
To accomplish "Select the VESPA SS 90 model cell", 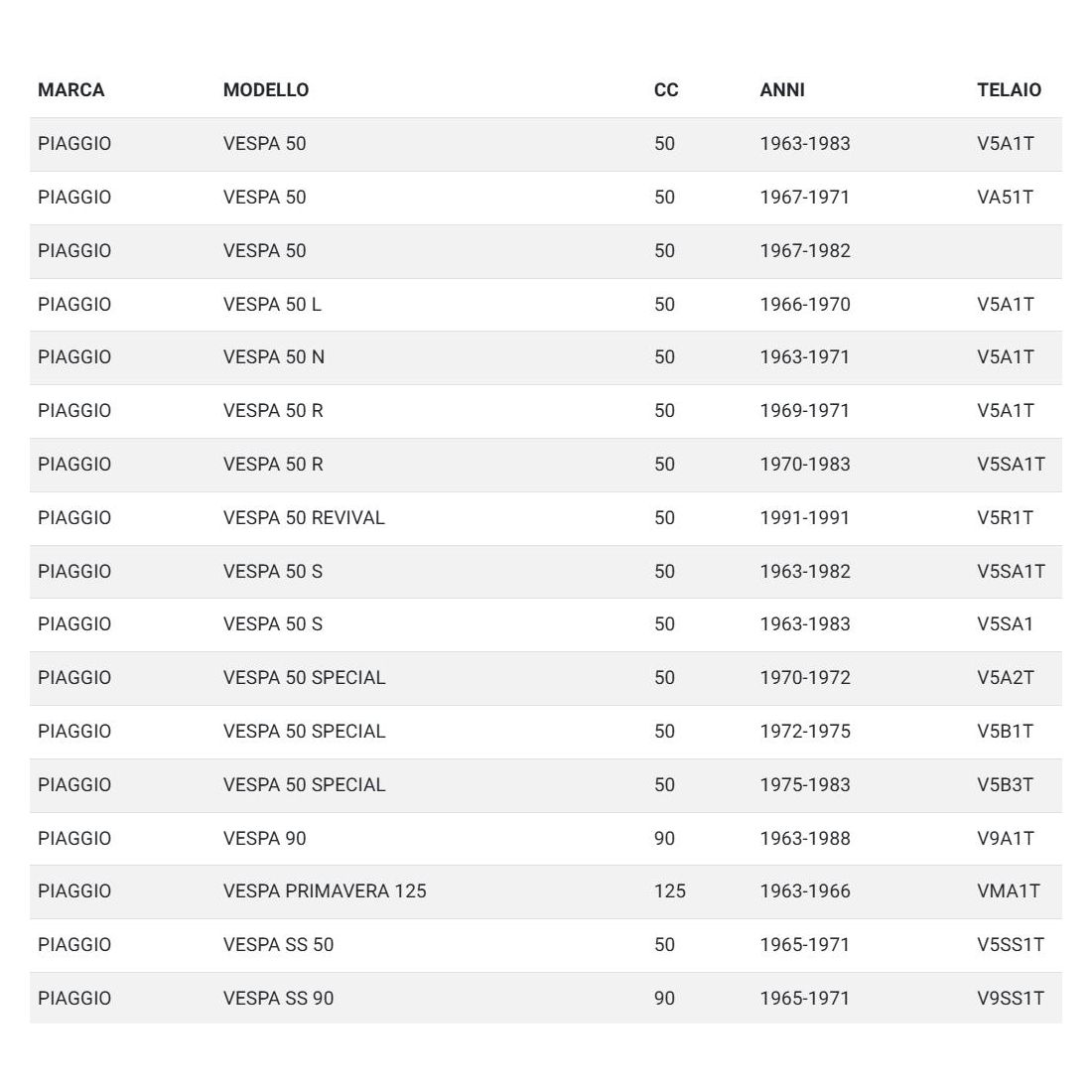I will pos(278,999).
